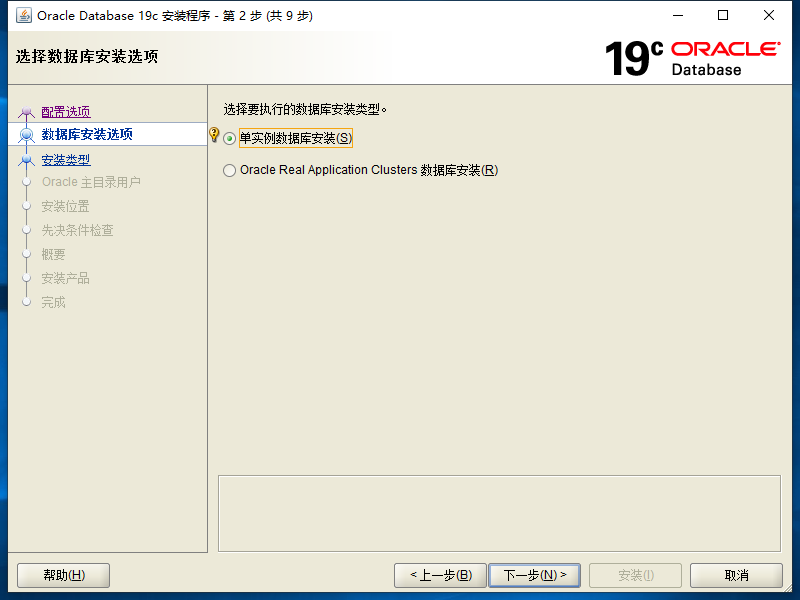Image resolution: width=800 pixels, height=600 pixels.
Task: Click '先决条件检查' step text
Action: click(x=78, y=230)
